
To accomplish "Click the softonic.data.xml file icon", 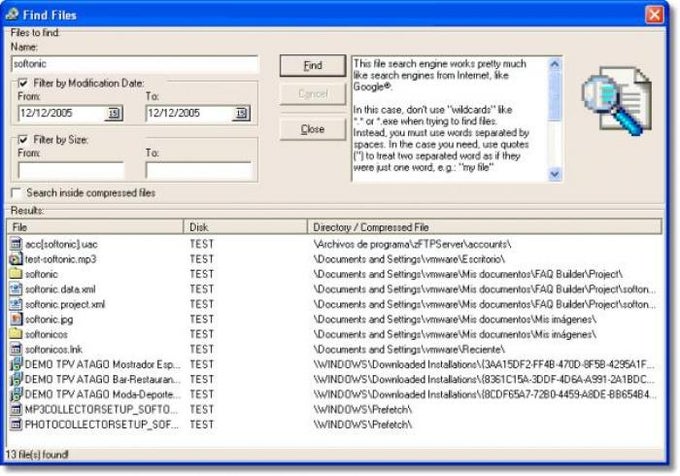I will tap(16, 289).
